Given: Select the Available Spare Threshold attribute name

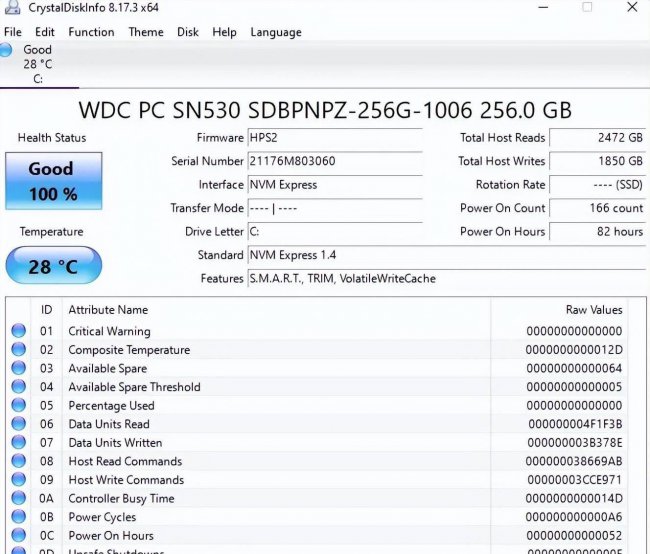Looking at the screenshot, I should click(x=134, y=387).
